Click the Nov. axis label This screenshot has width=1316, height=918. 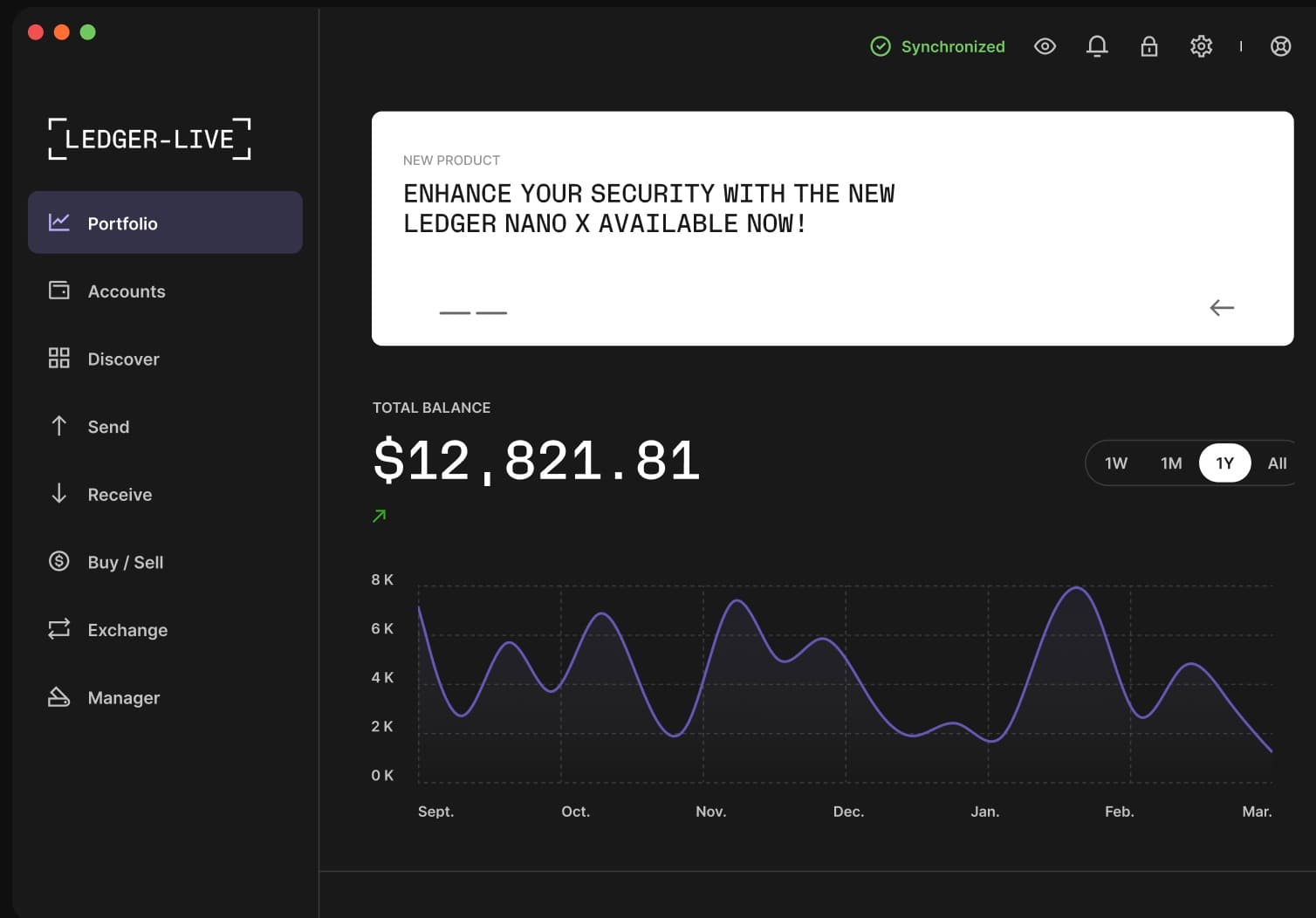click(x=710, y=812)
